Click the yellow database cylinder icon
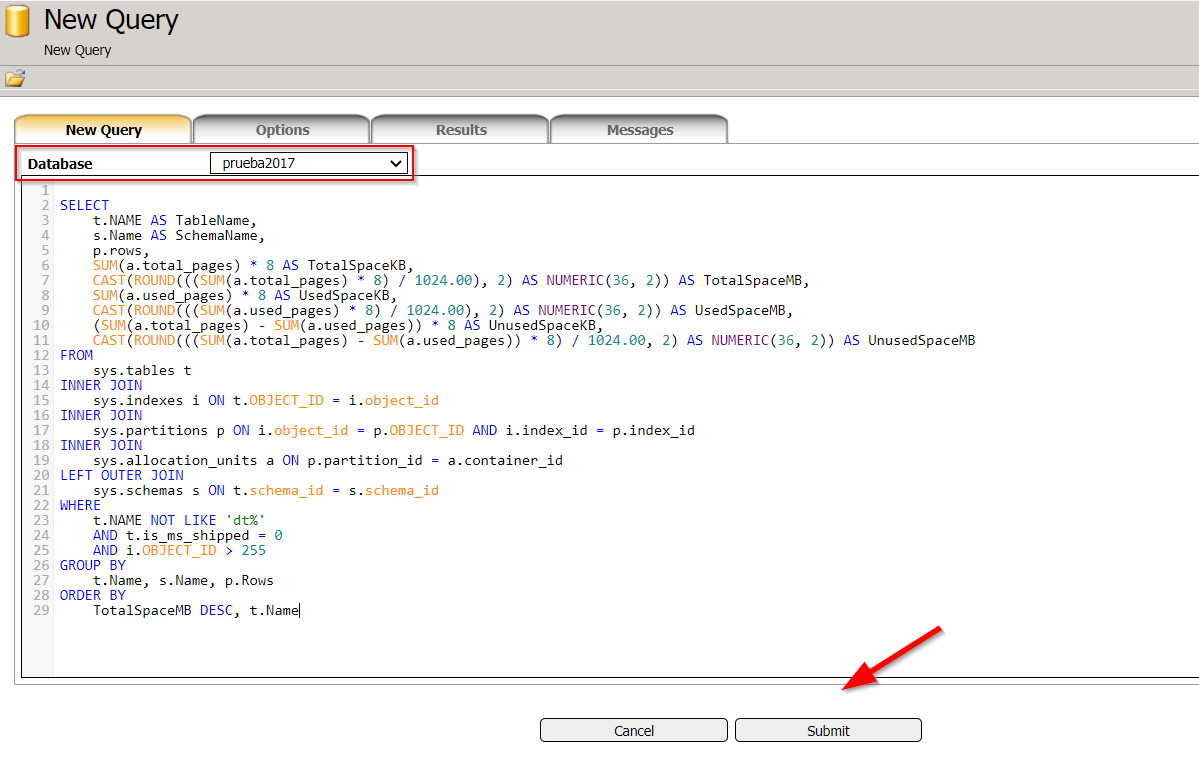This screenshot has height=761, width=1199. 17,21
